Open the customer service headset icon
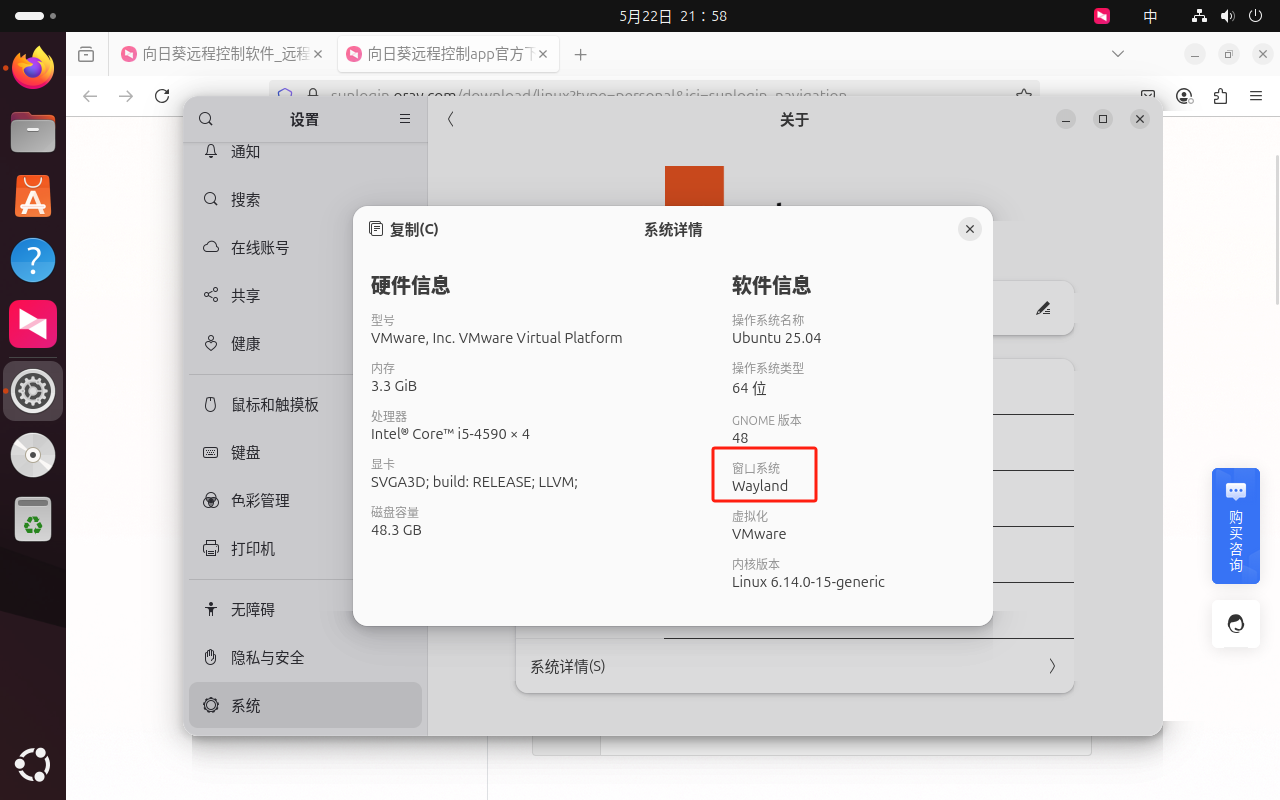This screenshot has width=1280, height=800. point(1236,624)
